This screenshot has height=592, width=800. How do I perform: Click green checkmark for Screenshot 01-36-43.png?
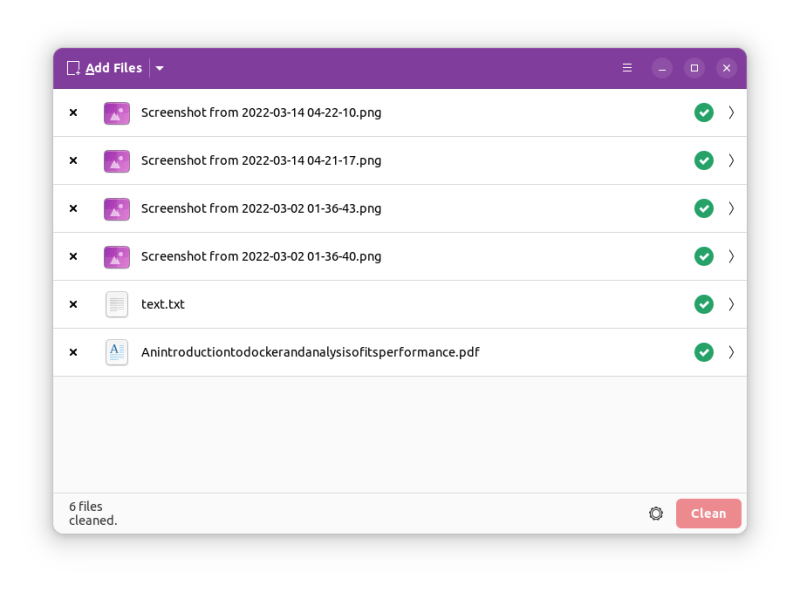[704, 208]
